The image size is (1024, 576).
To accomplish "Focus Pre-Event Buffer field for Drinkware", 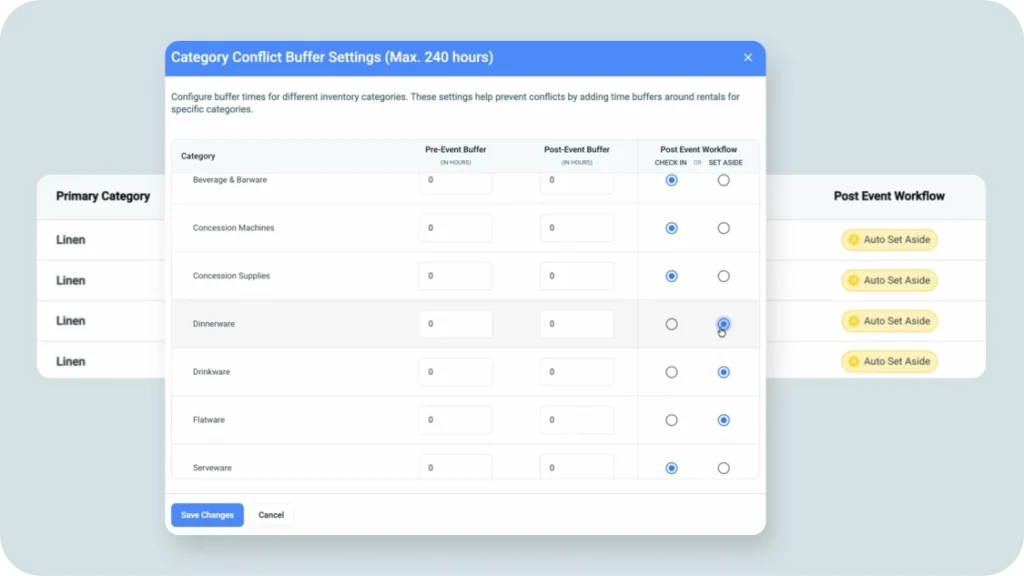I will coord(455,372).
